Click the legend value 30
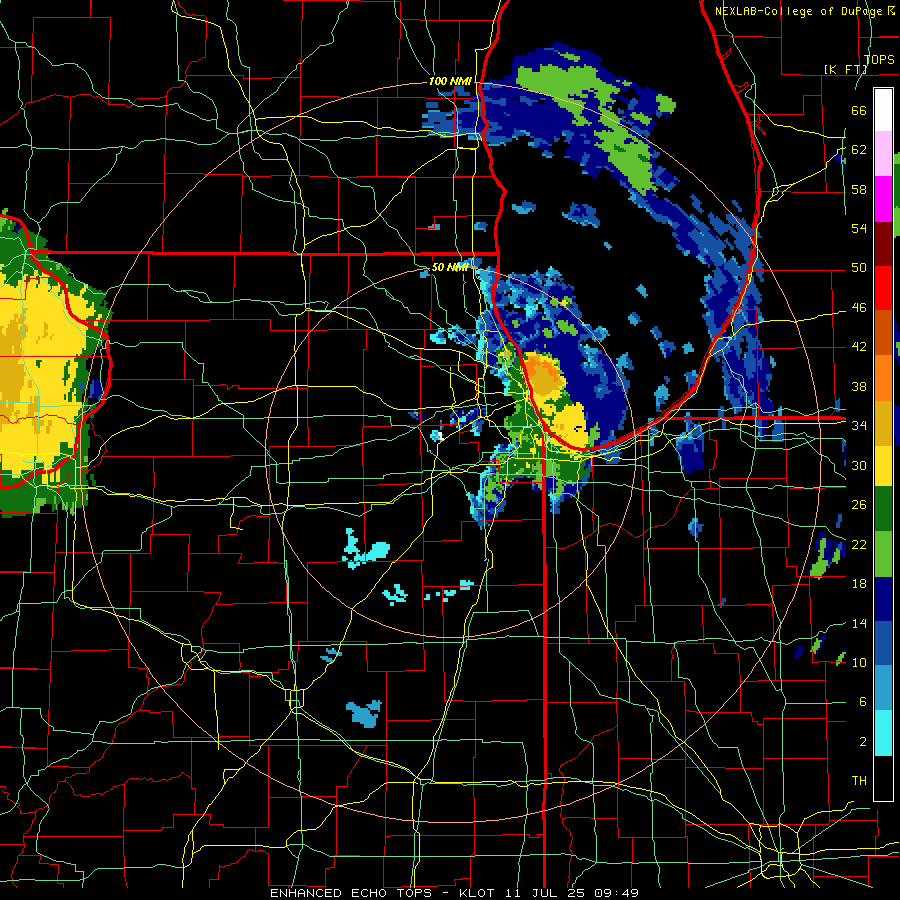Image resolution: width=900 pixels, height=900 pixels. [x=859, y=465]
